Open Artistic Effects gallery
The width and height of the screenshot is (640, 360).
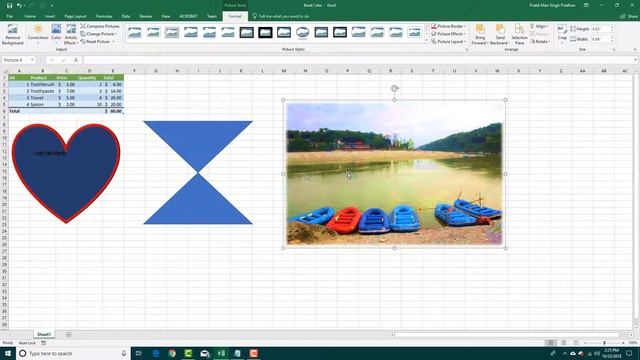pos(71,34)
